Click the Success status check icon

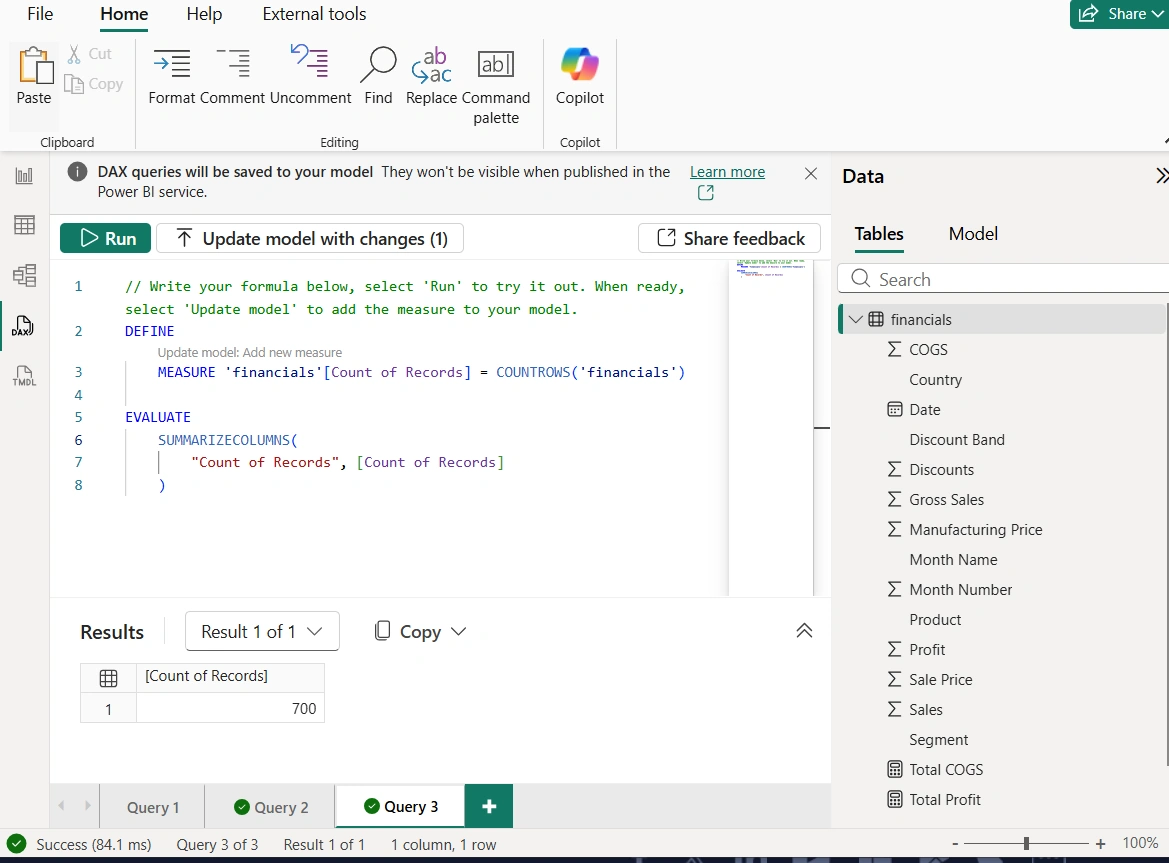pyautogui.click(x=16, y=844)
